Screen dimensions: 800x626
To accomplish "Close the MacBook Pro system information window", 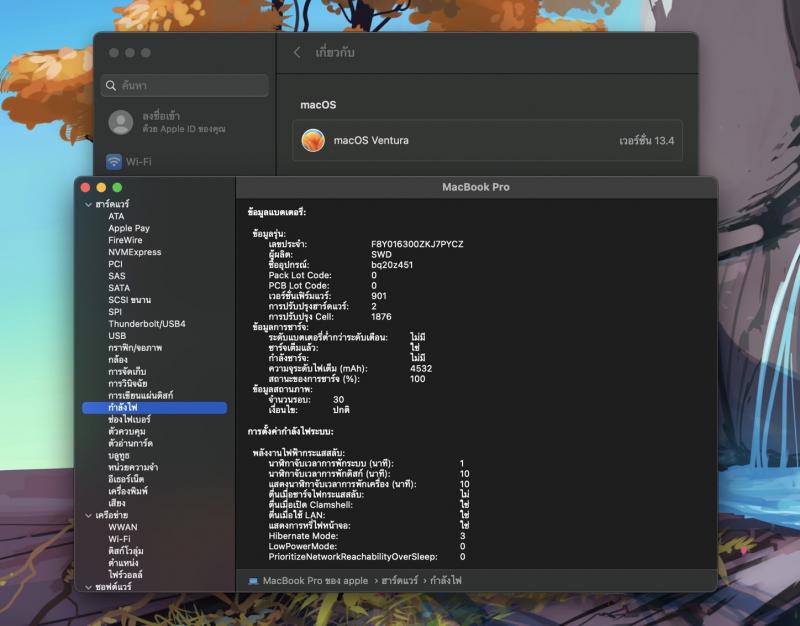I will pyautogui.click(x=85, y=187).
